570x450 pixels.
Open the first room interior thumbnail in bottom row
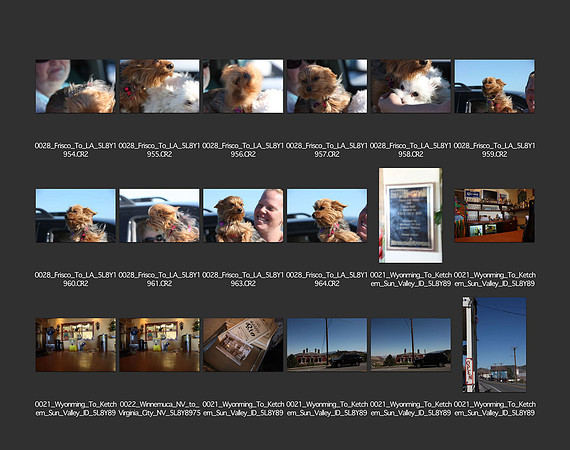click(x=76, y=345)
